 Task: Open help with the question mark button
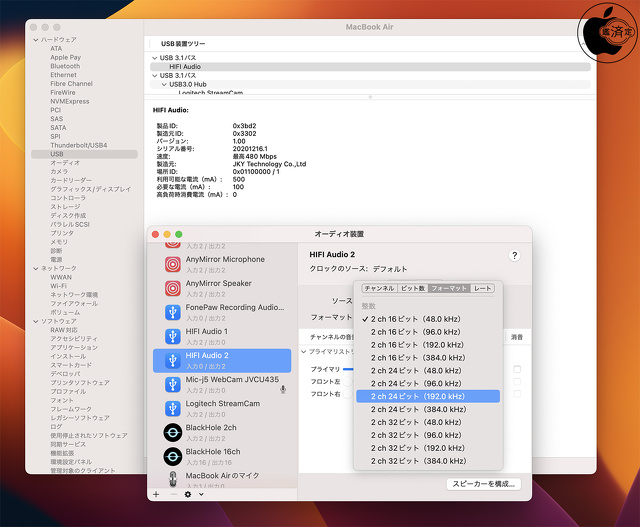coord(514,256)
